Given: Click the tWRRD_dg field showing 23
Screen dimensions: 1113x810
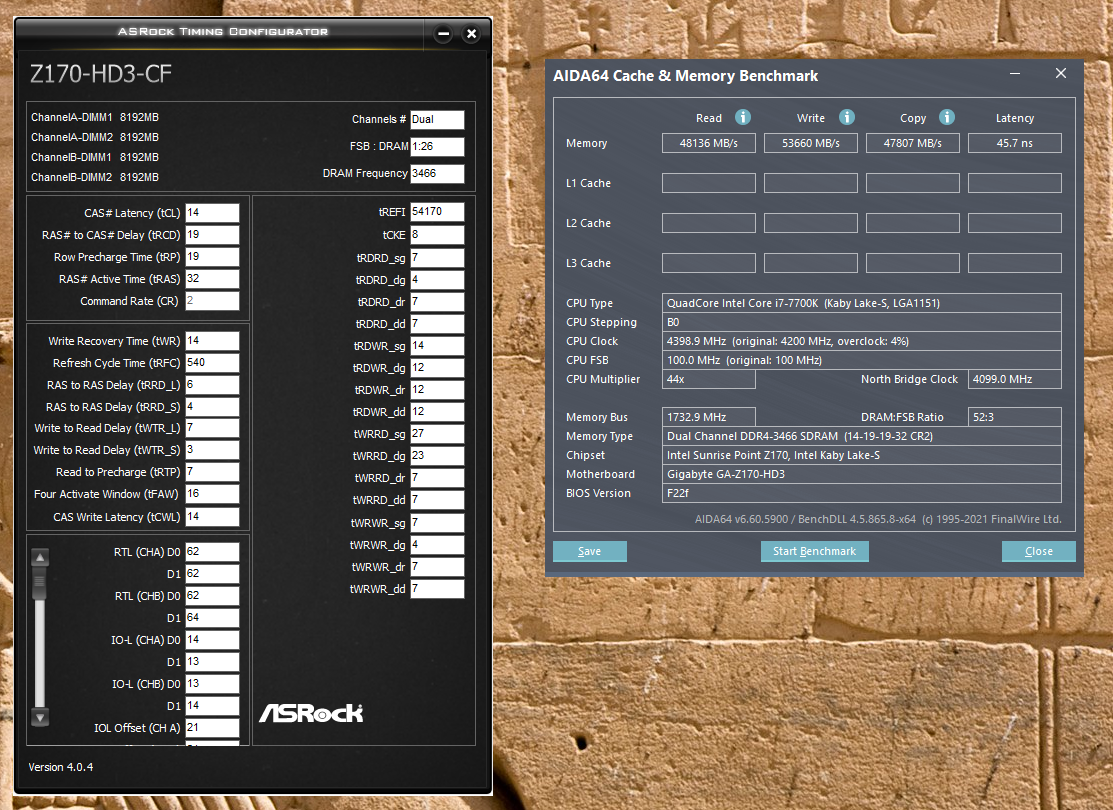Looking at the screenshot, I should pos(437,456).
